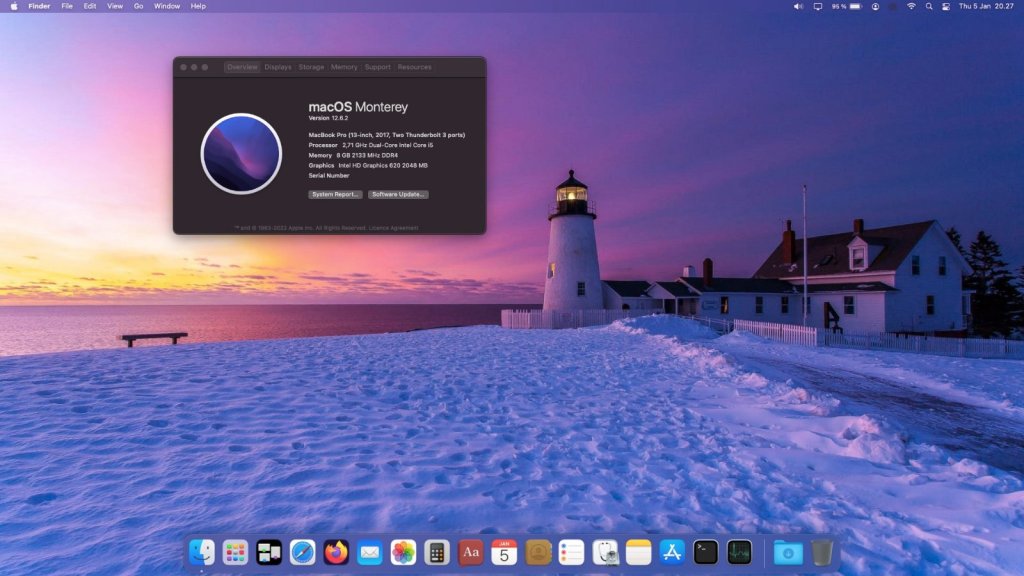Open the Apple menu
The width and height of the screenshot is (1024, 576).
coord(14,6)
